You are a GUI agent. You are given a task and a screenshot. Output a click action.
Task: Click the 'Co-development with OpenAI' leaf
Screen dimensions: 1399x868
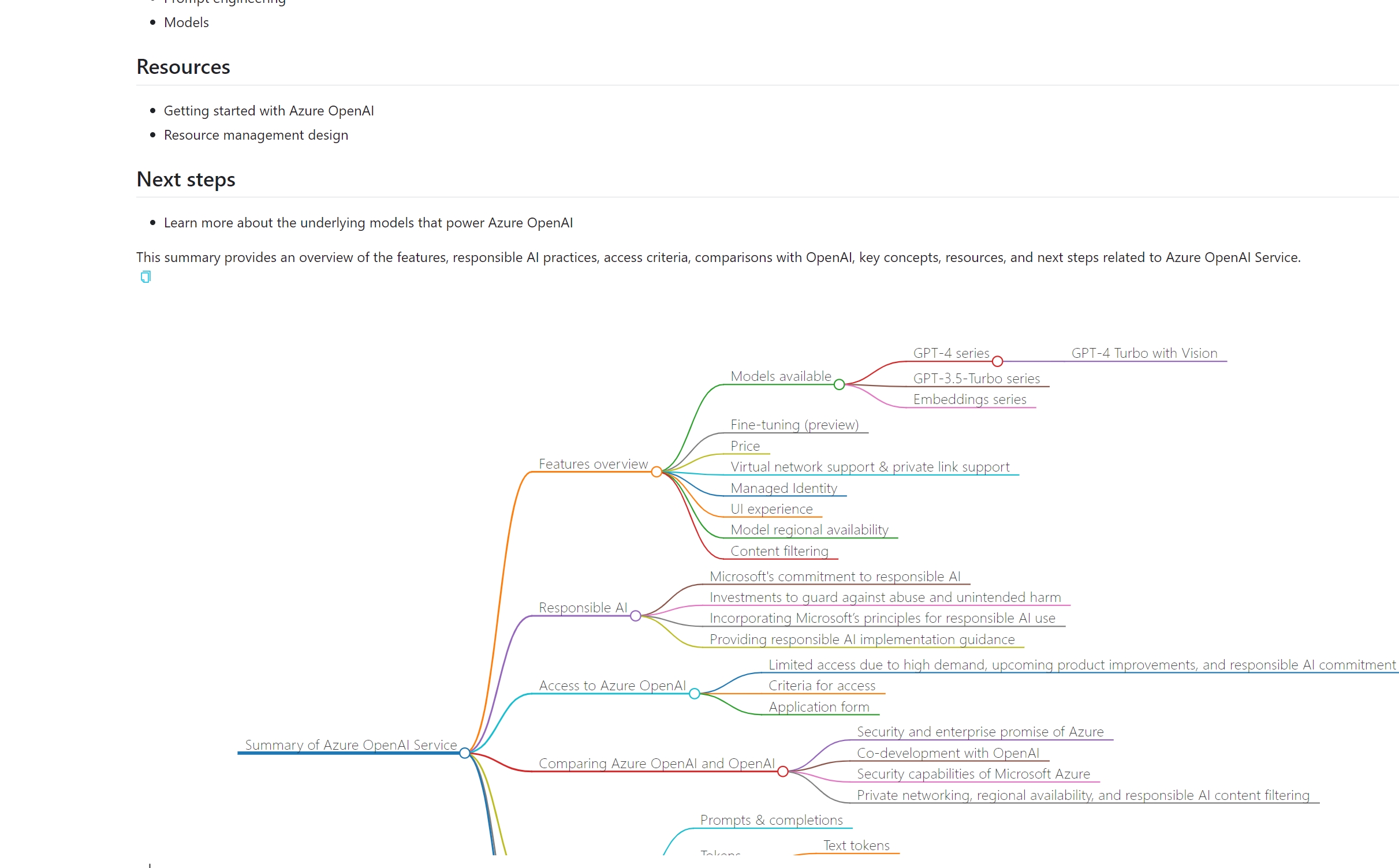point(947,753)
